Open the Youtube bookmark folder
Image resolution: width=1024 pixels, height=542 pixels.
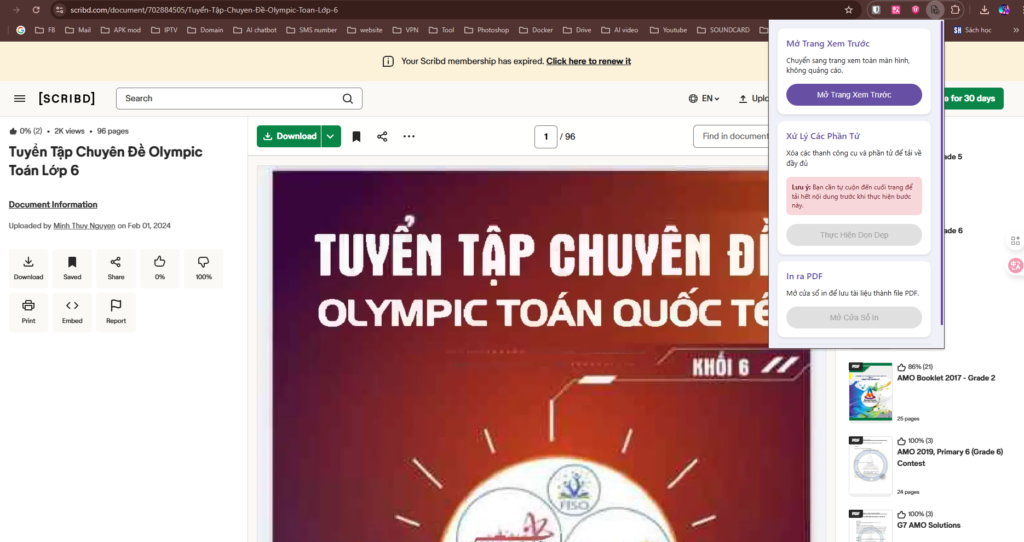point(668,30)
